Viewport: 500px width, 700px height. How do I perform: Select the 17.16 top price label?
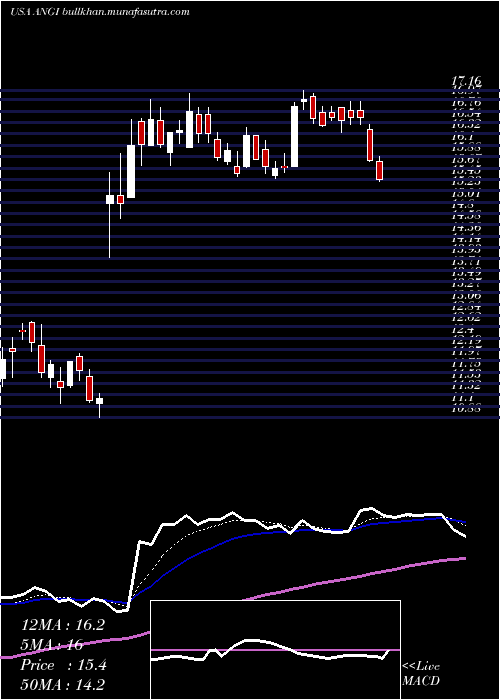coord(466,82)
